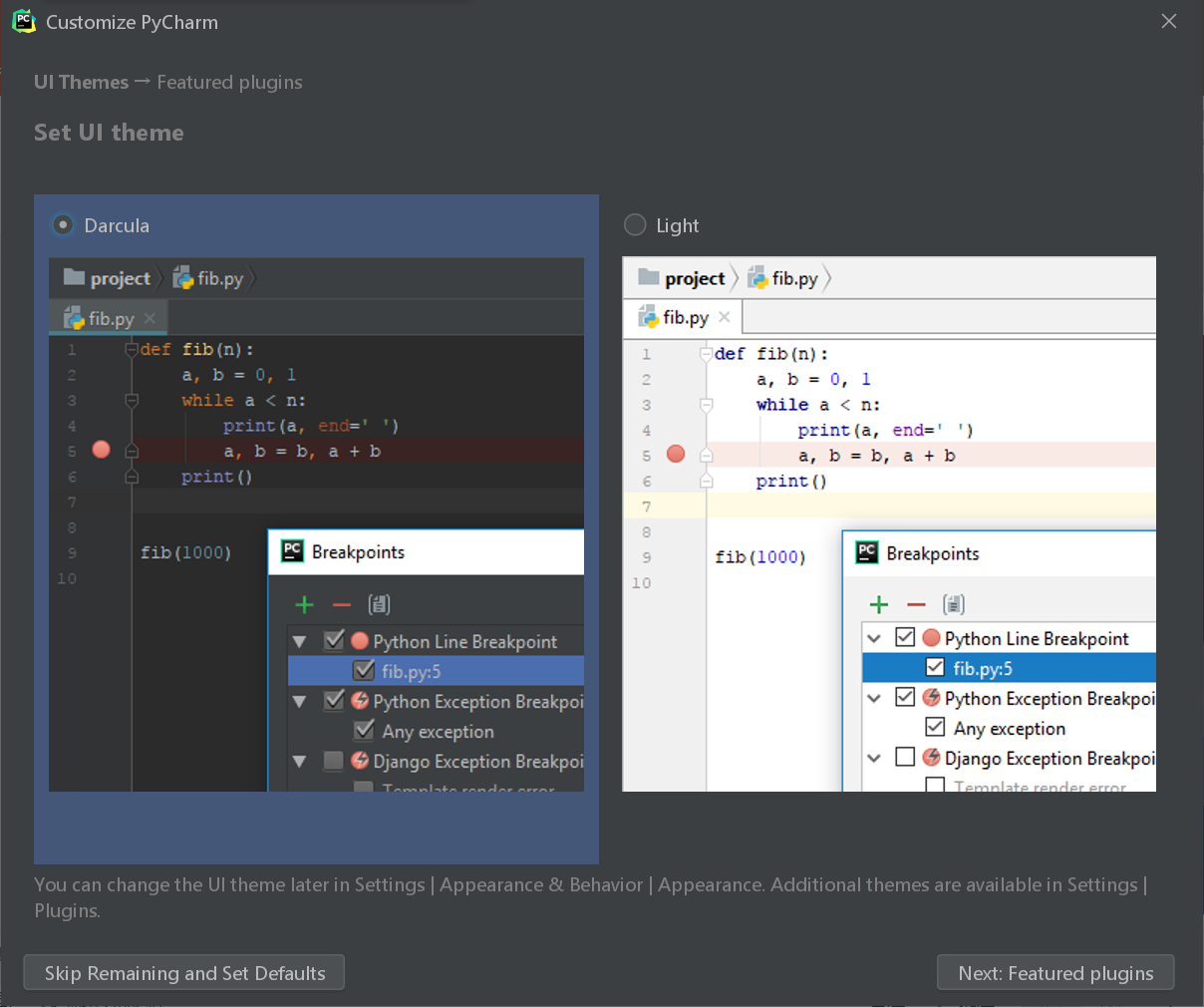Click fib.py breadcrumb icon in Light preview
The height and width of the screenshot is (1007, 1204).
757,277
